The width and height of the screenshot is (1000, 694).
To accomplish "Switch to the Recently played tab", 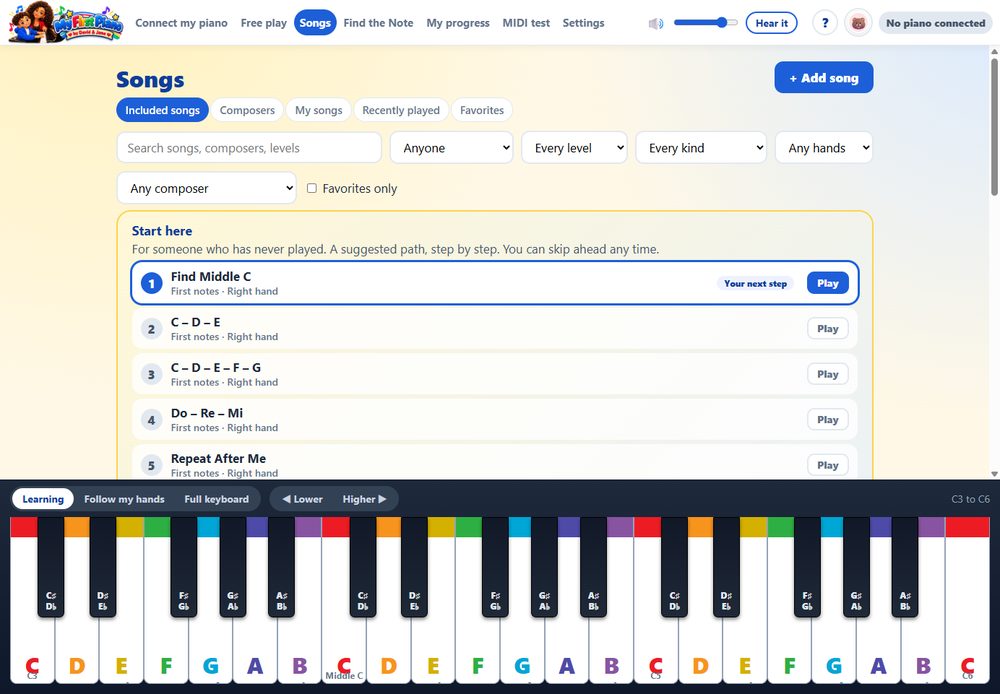I will (x=401, y=110).
